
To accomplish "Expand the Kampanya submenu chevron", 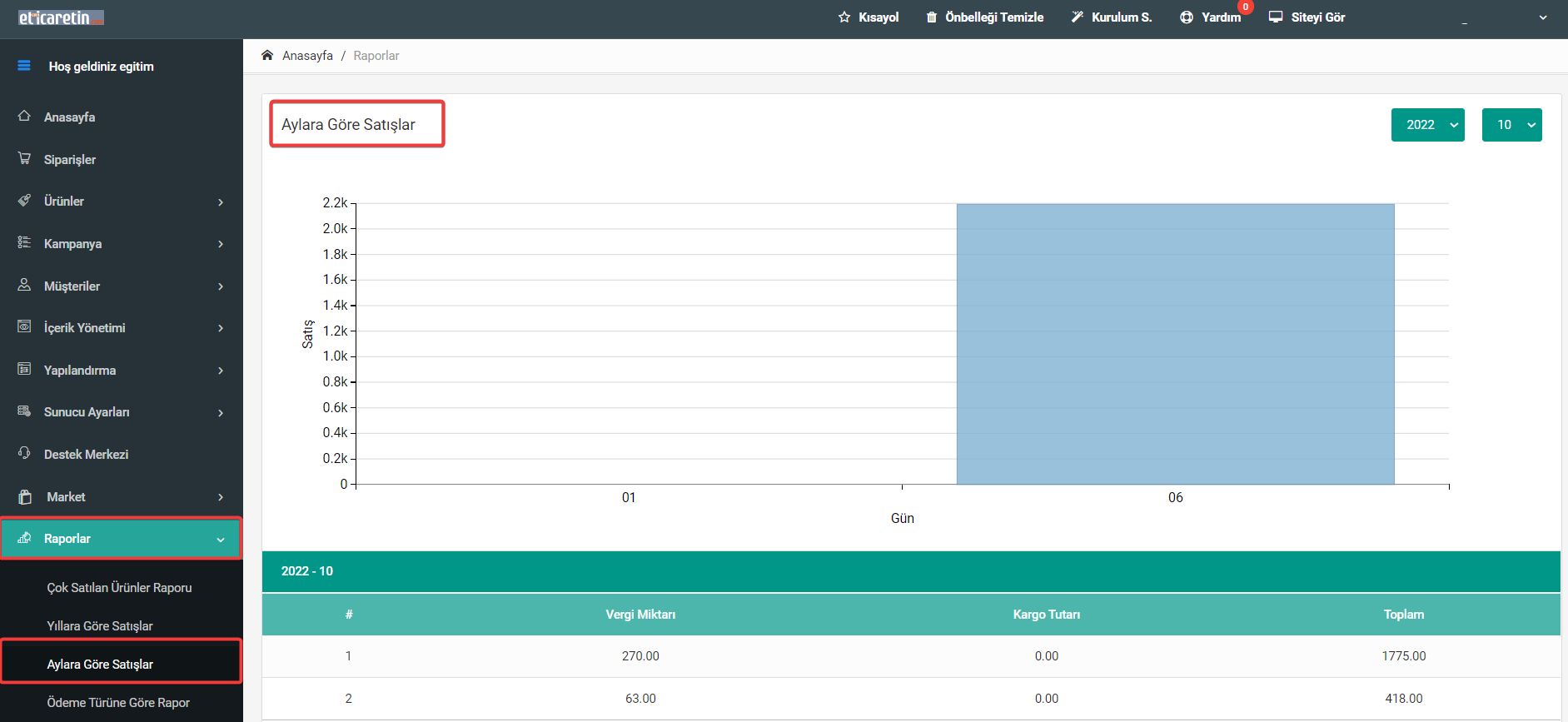I will (x=221, y=244).
